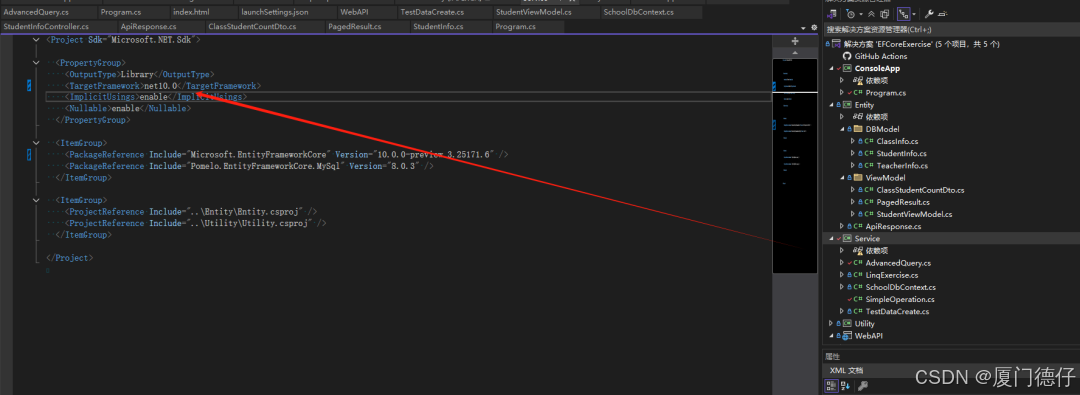
Task: Open TestDataCreate.cs in Solution Explorer tree
Action: 897,312
